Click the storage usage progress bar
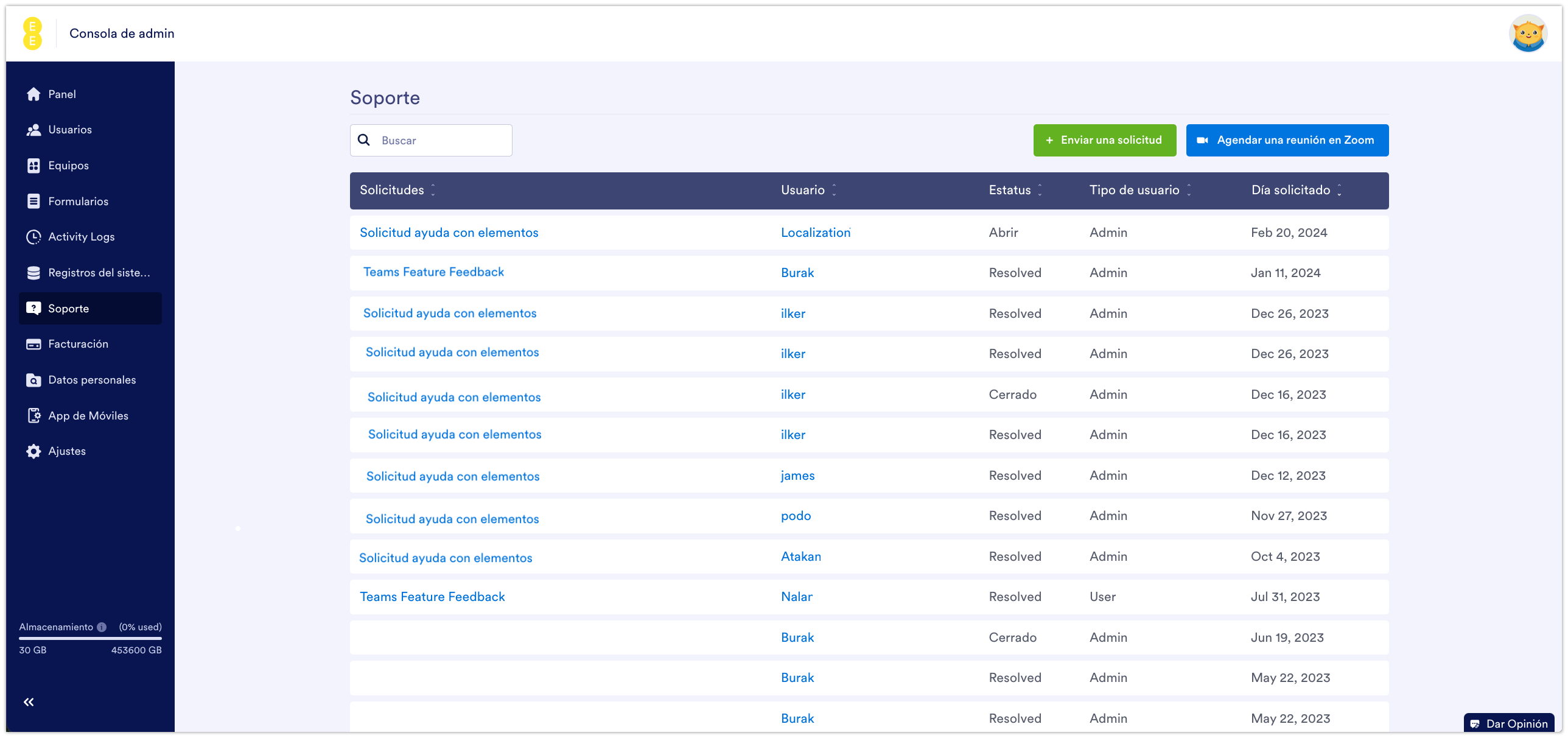The height and width of the screenshot is (738, 1568). [90, 638]
